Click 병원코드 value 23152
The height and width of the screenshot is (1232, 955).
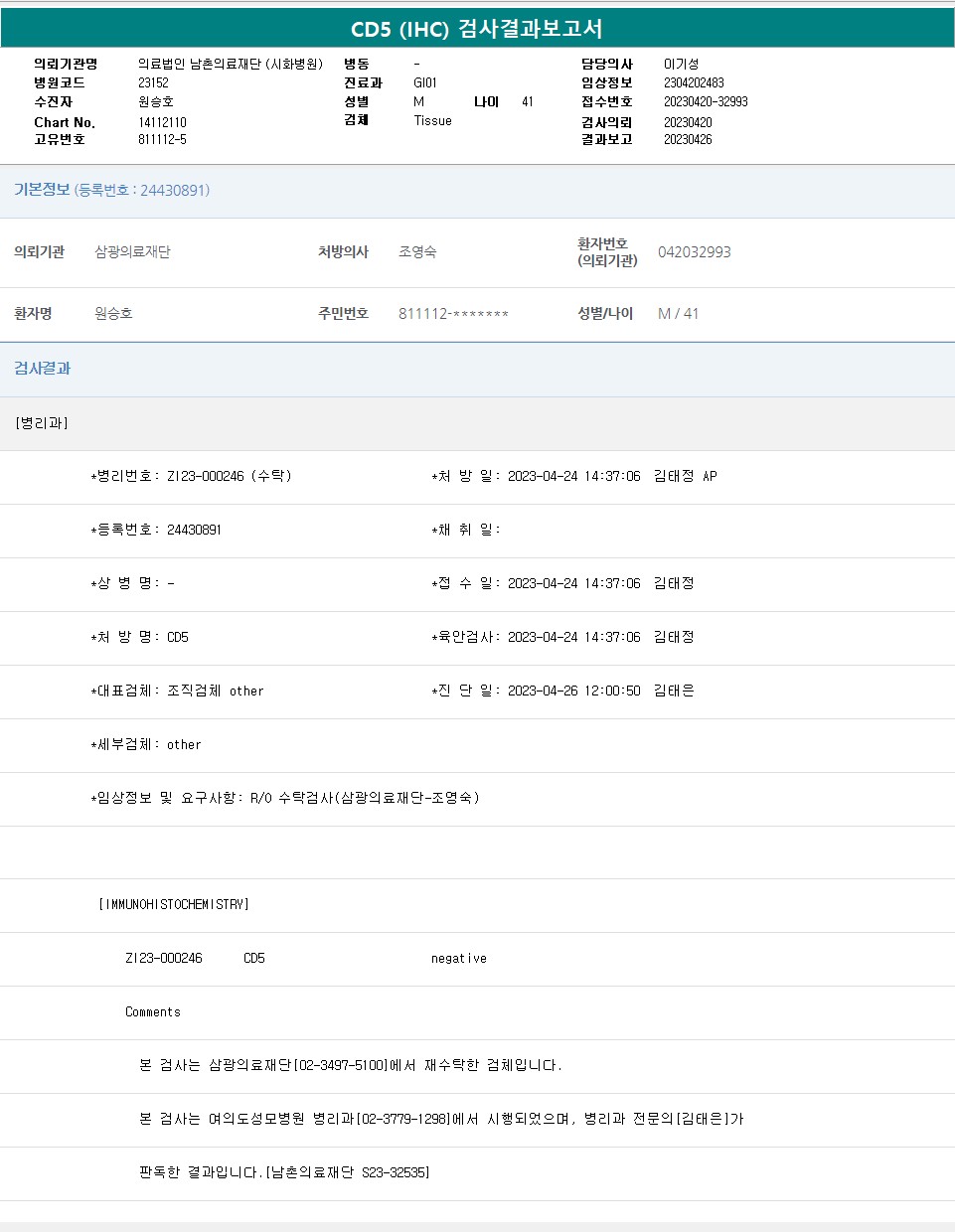click(153, 83)
